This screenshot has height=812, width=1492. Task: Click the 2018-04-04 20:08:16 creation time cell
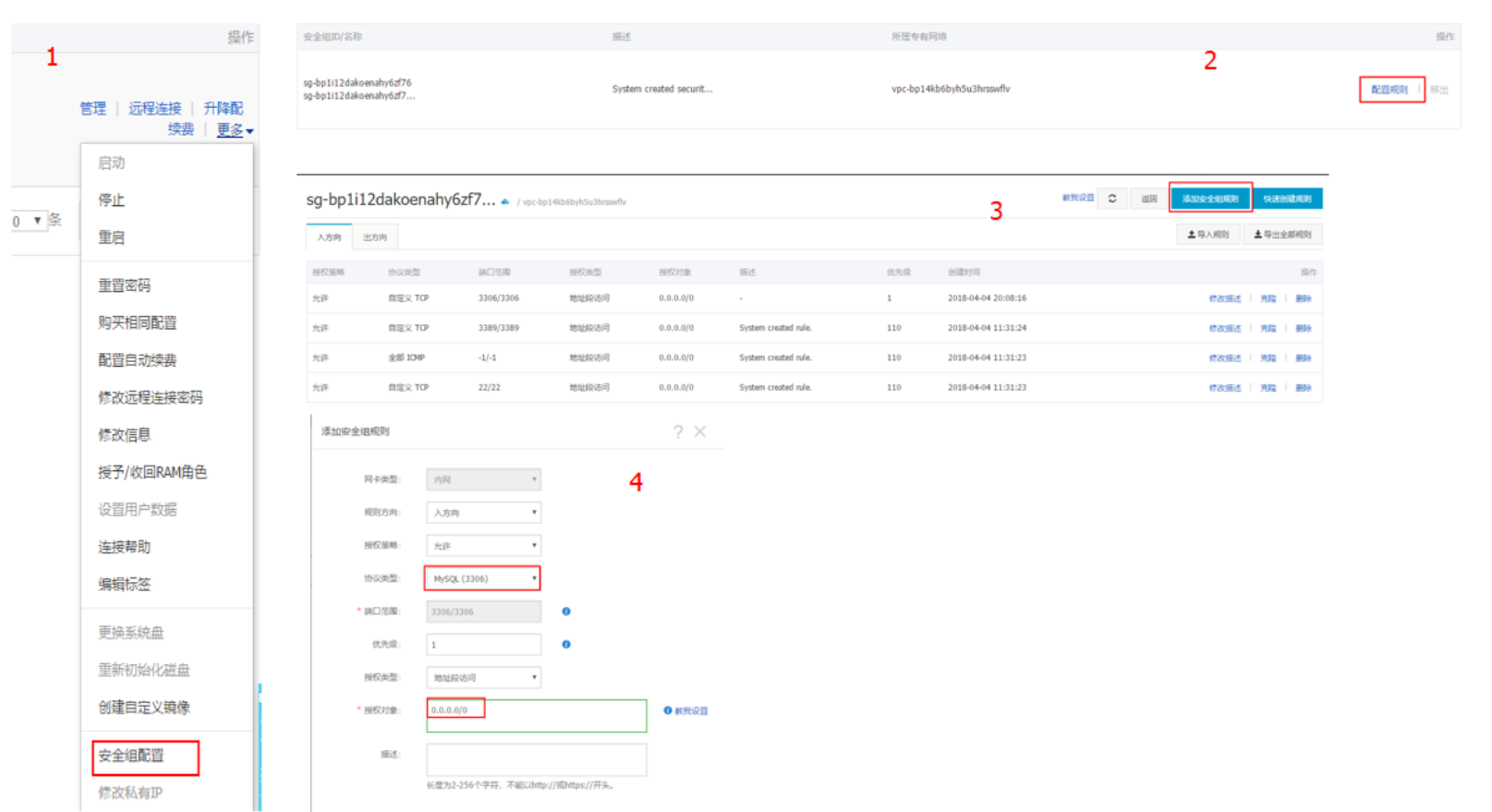[x=987, y=298]
